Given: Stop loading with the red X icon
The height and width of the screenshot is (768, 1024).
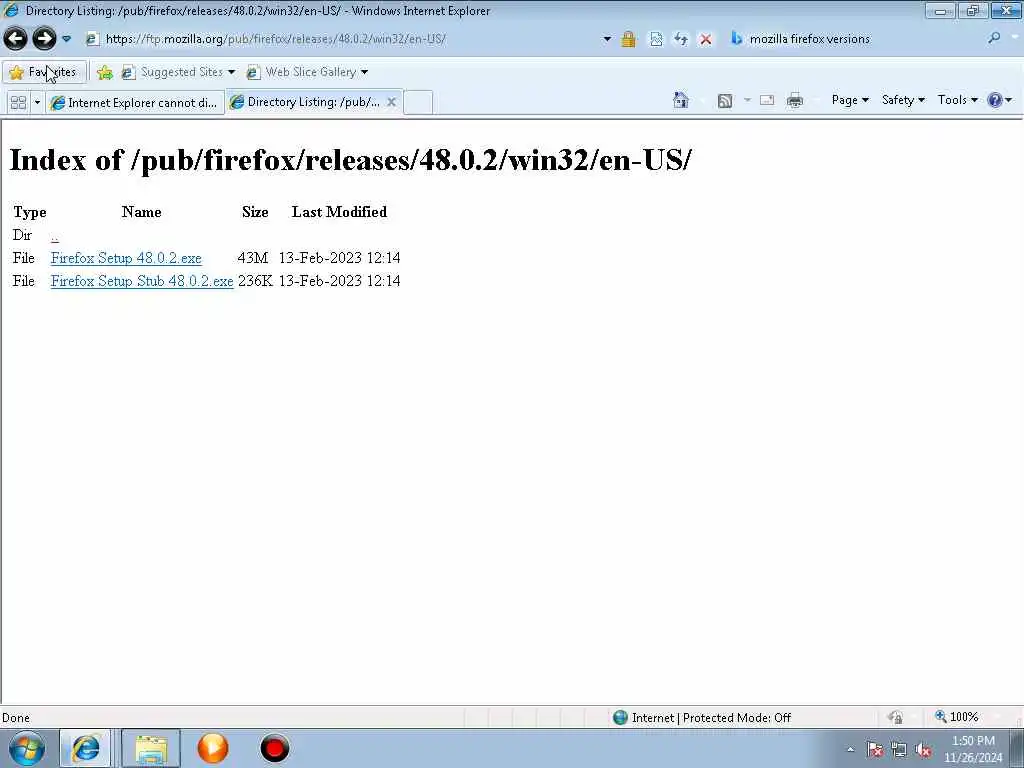Looking at the screenshot, I should tap(705, 39).
